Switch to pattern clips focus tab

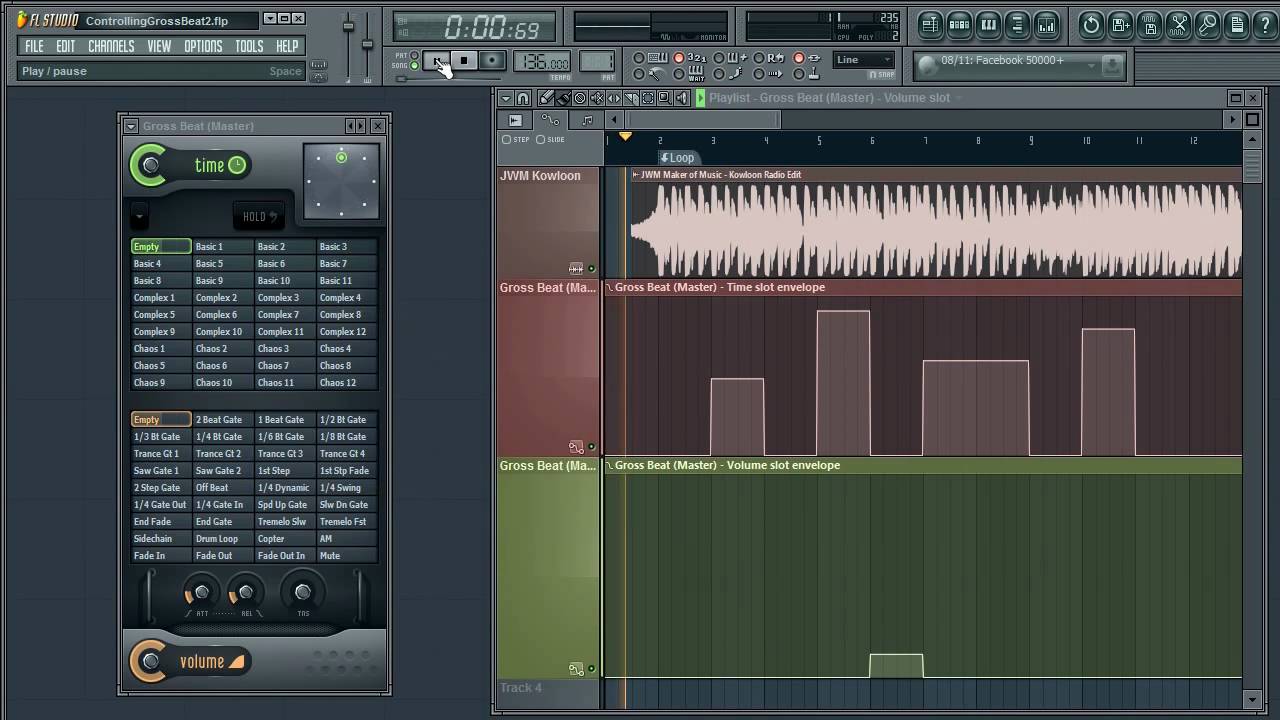click(x=587, y=120)
